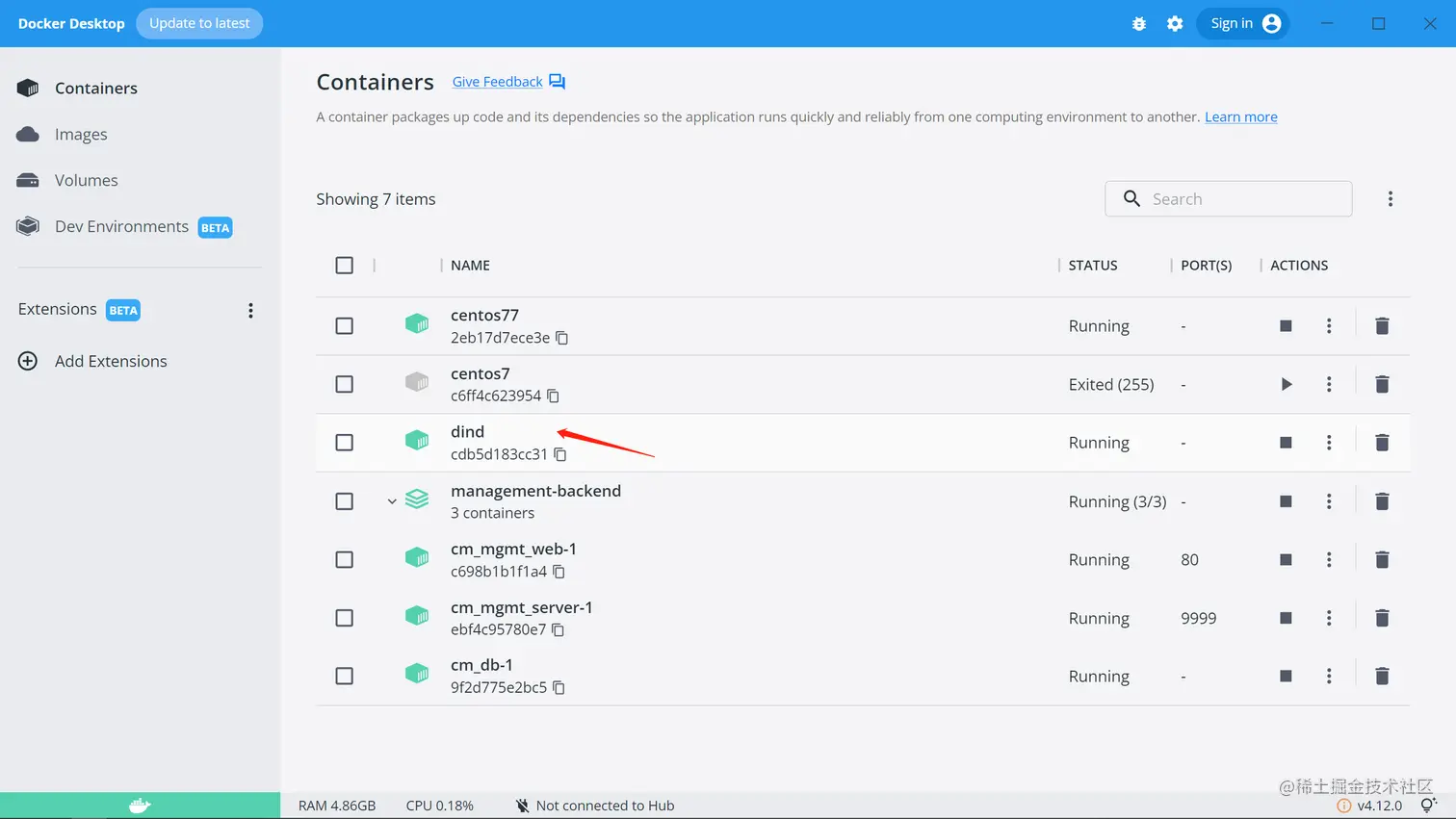This screenshot has width=1456, height=819.
Task: Copy the cm_db-1 container ID
Action: point(559,687)
